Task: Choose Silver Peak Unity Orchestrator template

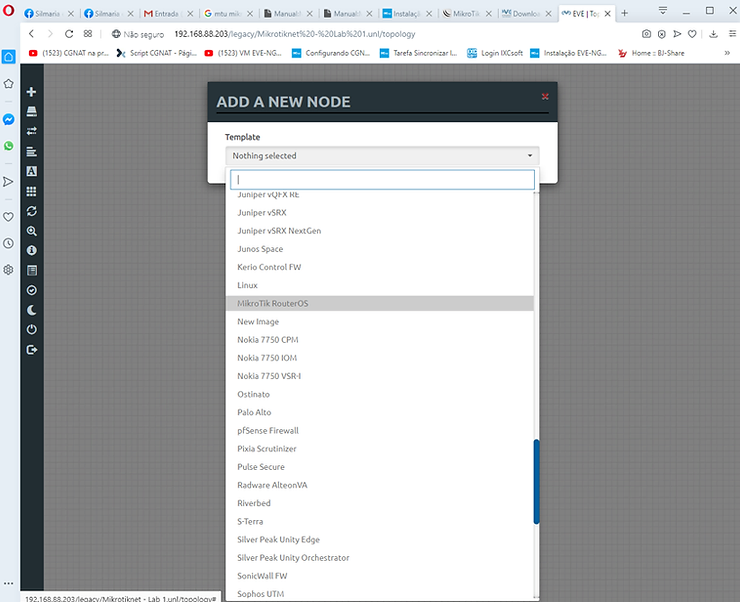Action: 380,558
